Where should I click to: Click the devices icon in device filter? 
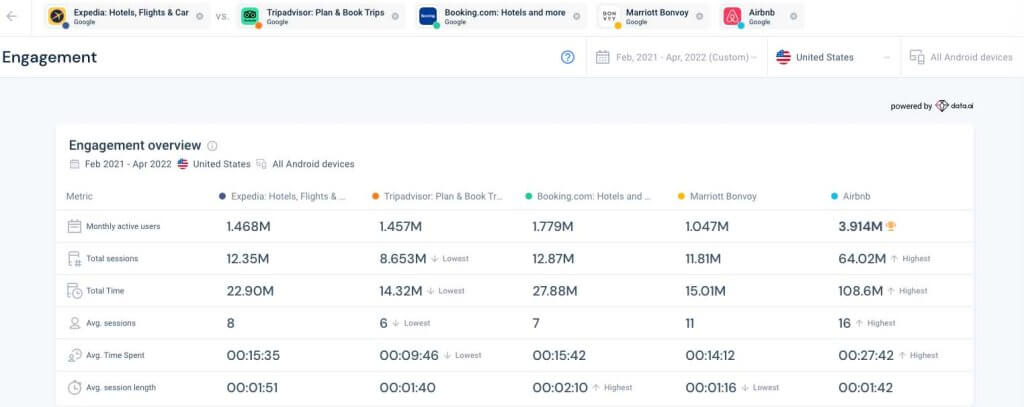(917, 57)
